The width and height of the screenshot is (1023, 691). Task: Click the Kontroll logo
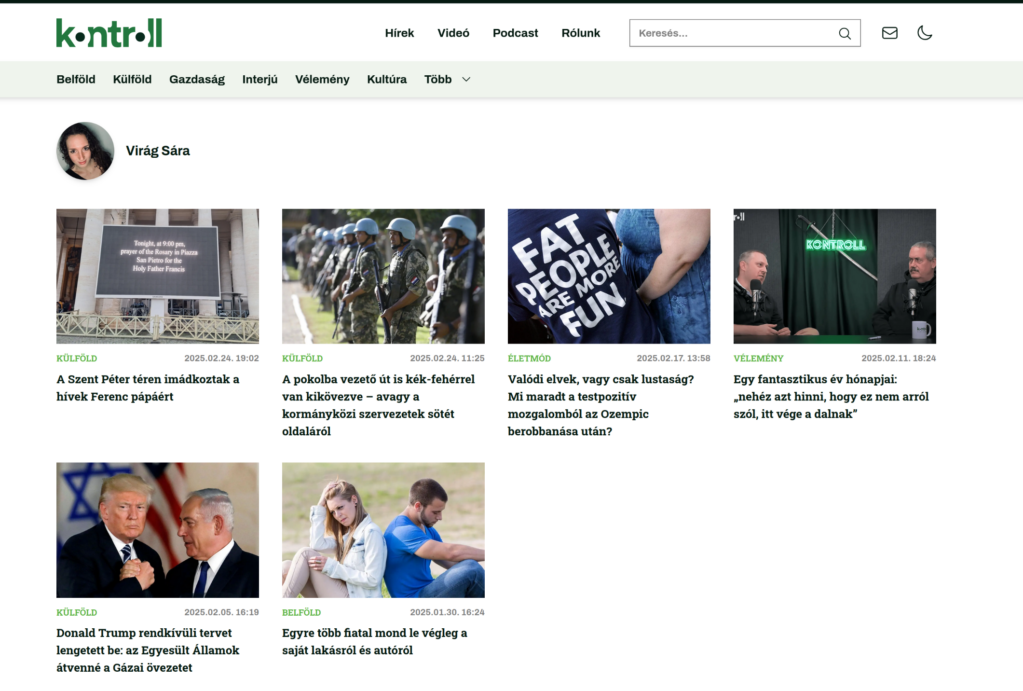coord(109,33)
